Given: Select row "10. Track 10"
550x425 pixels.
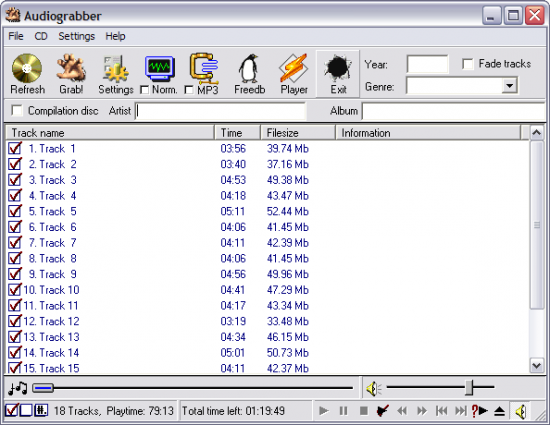Looking at the screenshot, I should 268,290.
